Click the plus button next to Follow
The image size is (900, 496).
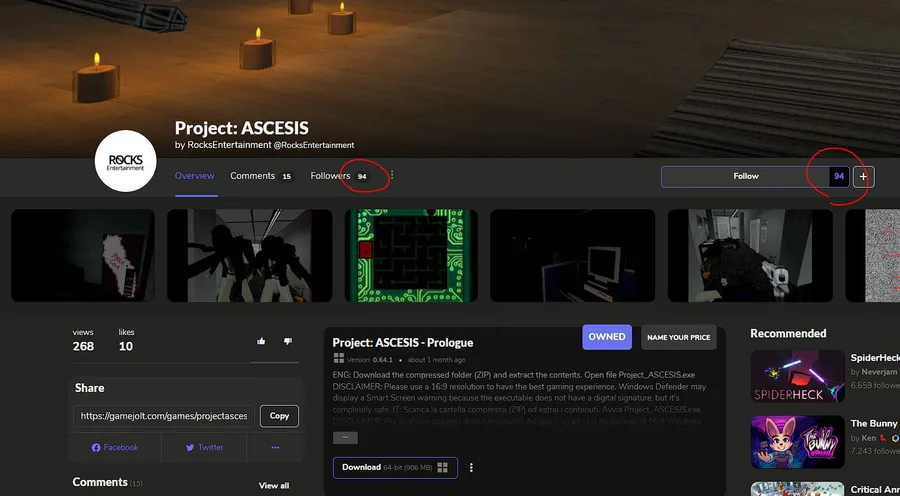coord(863,177)
